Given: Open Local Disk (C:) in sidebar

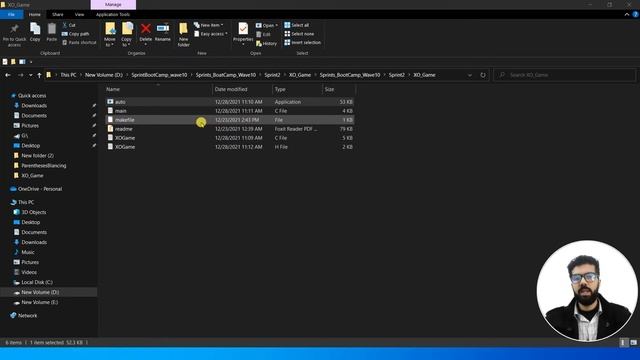Looking at the screenshot, I should [x=37, y=282].
